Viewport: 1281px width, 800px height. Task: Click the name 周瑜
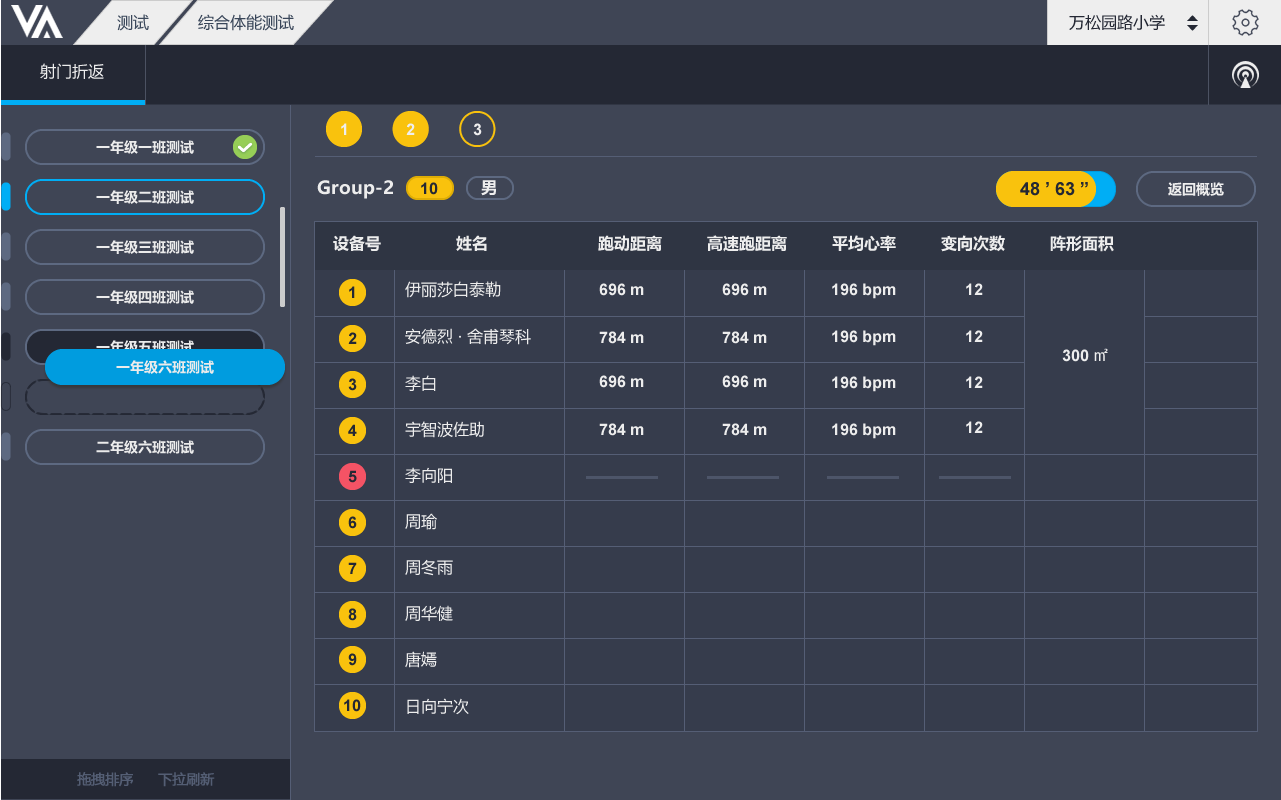[421, 522]
